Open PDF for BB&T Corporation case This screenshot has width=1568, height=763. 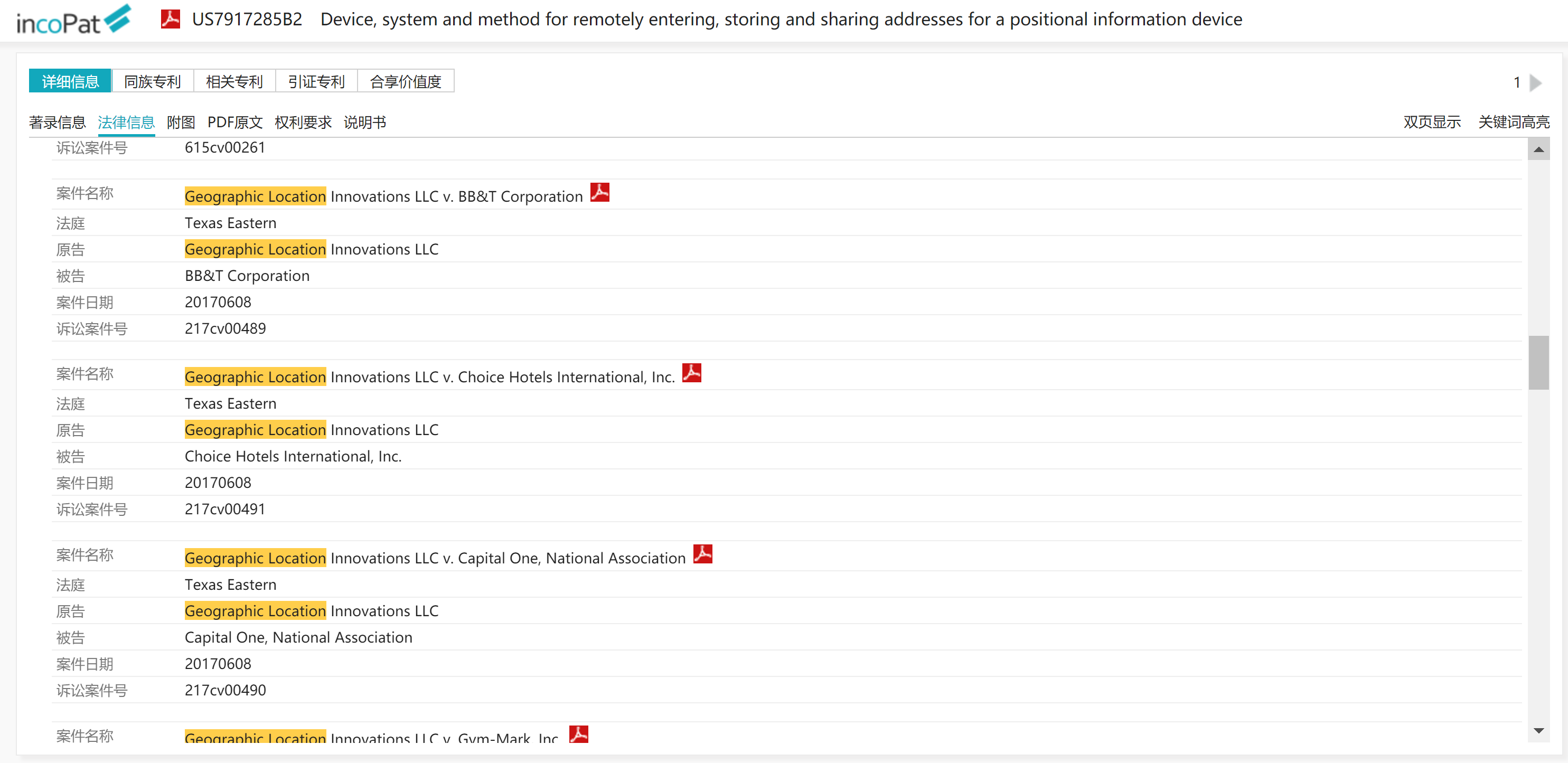pyautogui.click(x=599, y=193)
